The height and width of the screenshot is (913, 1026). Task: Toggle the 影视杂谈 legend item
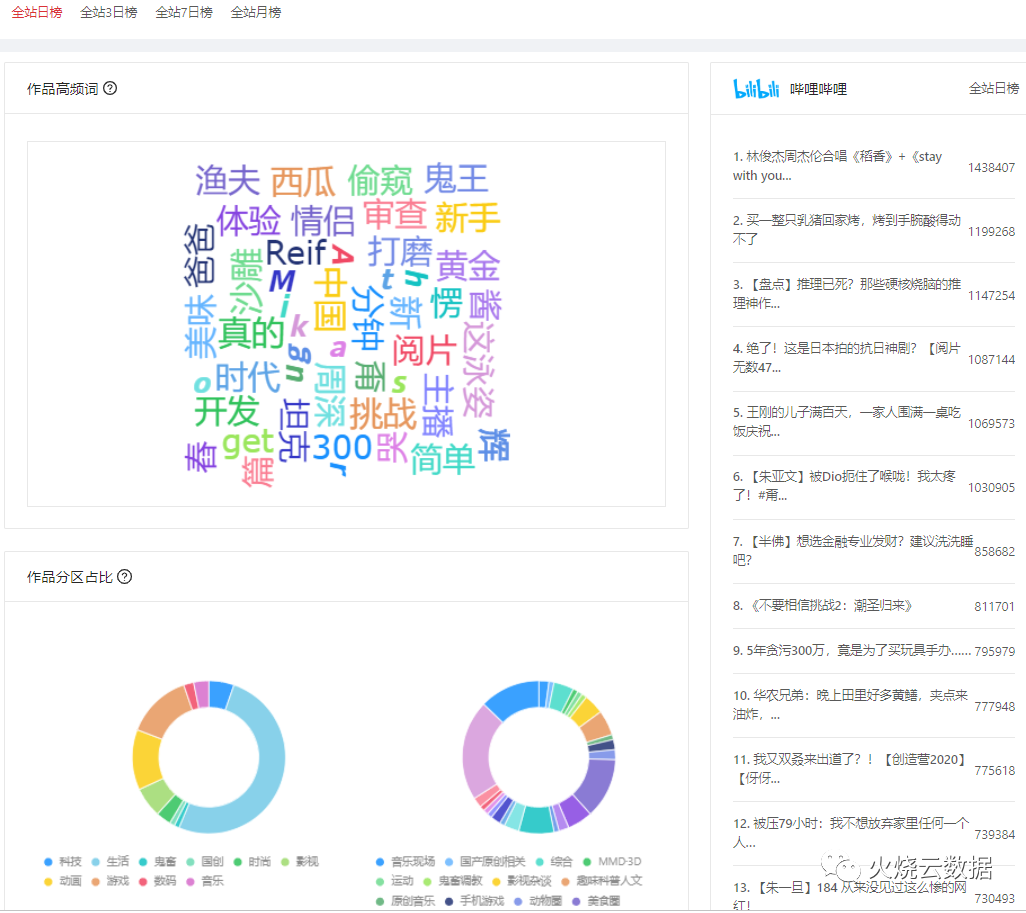(522, 881)
